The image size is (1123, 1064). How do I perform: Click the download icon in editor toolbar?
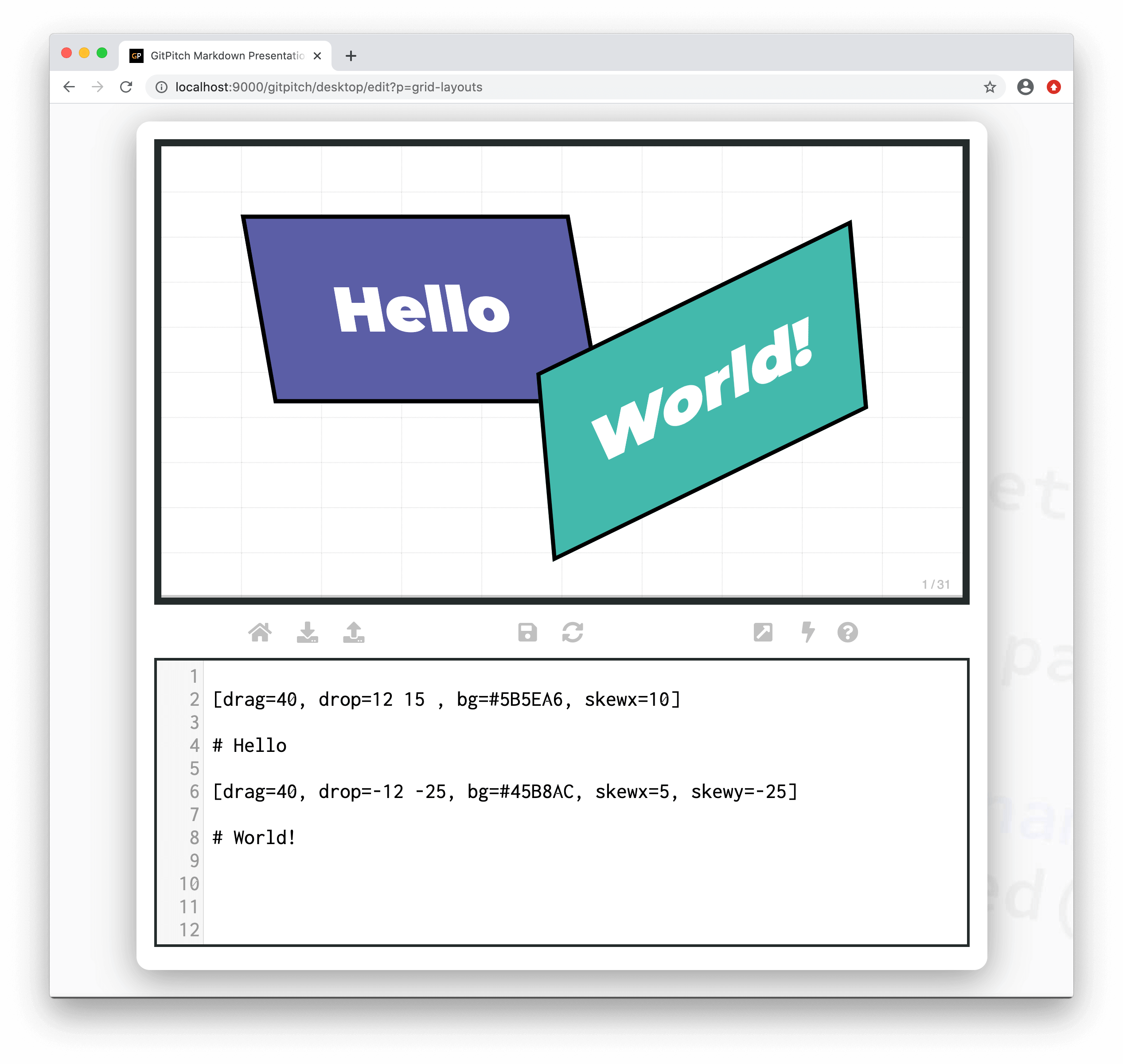(307, 632)
